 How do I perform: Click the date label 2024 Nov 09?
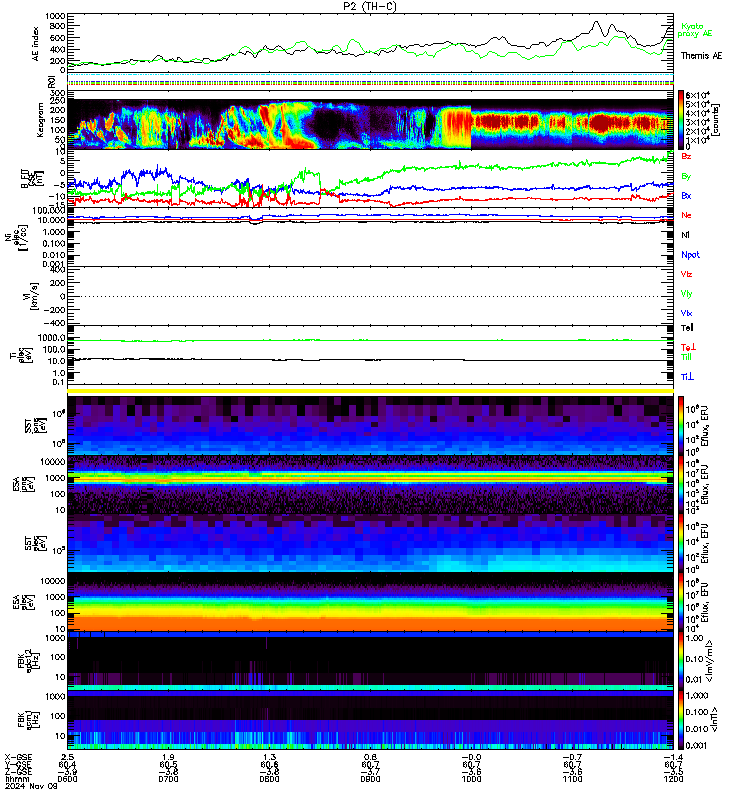click(x=31, y=786)
